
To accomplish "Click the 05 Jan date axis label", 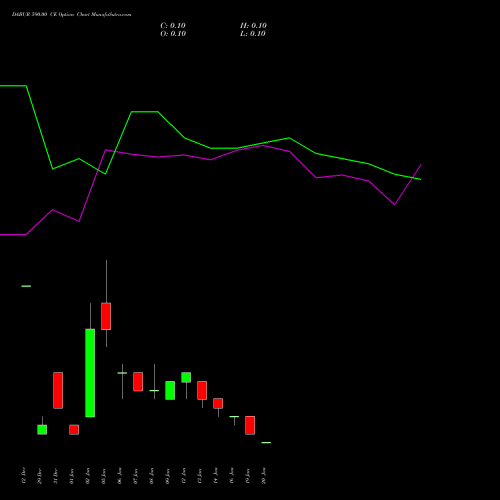I will coord(104,476).
